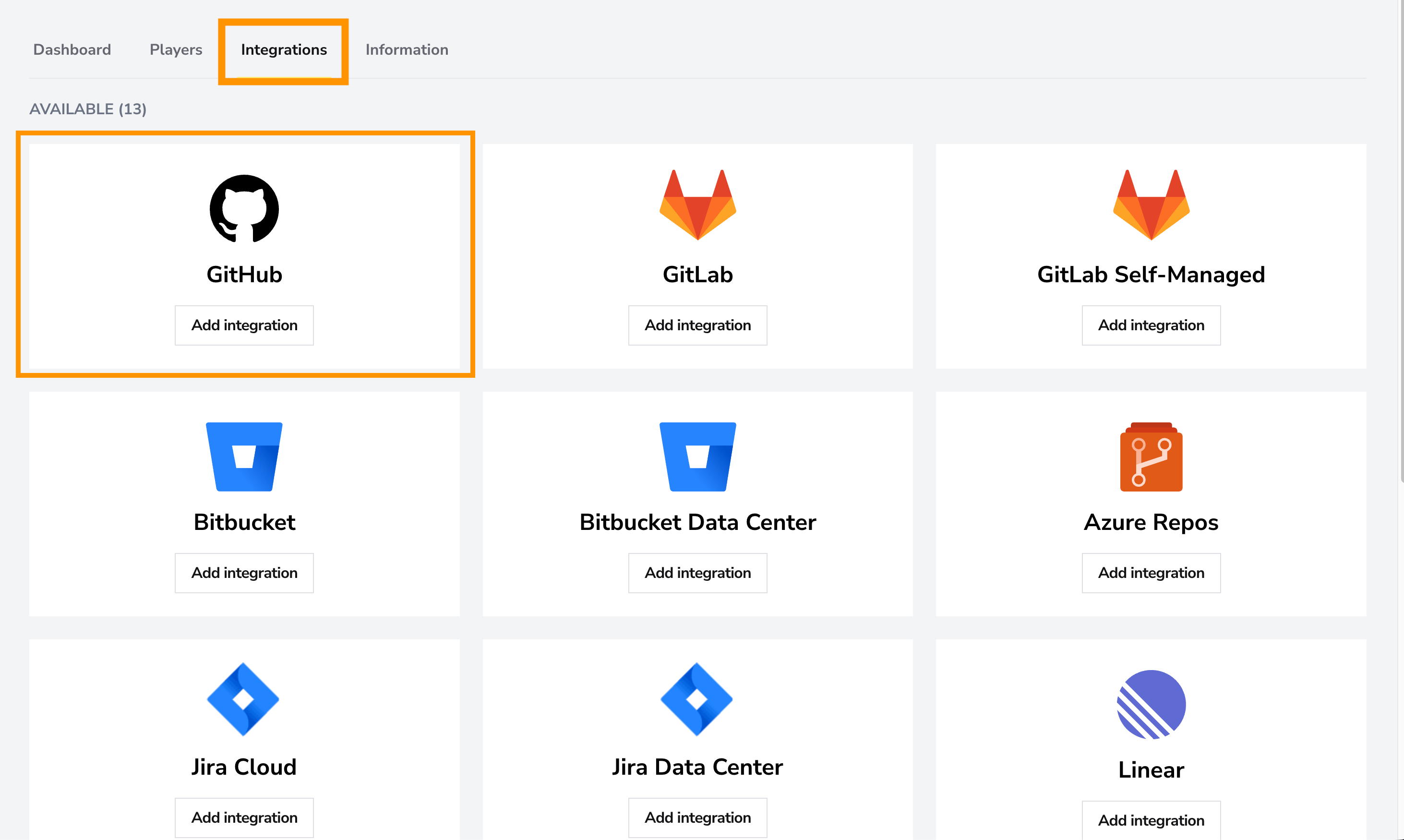Screen dimensions: 1404x840
Task: Click the Bitbucket bucket logo
Action: pos(244,457)
